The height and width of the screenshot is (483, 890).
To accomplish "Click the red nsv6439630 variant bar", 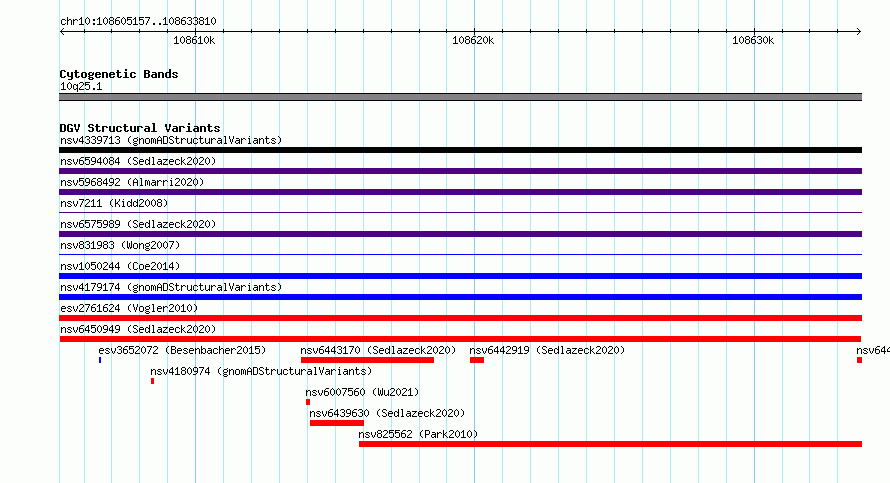I will pyautogui.click(x=337, y=423).
